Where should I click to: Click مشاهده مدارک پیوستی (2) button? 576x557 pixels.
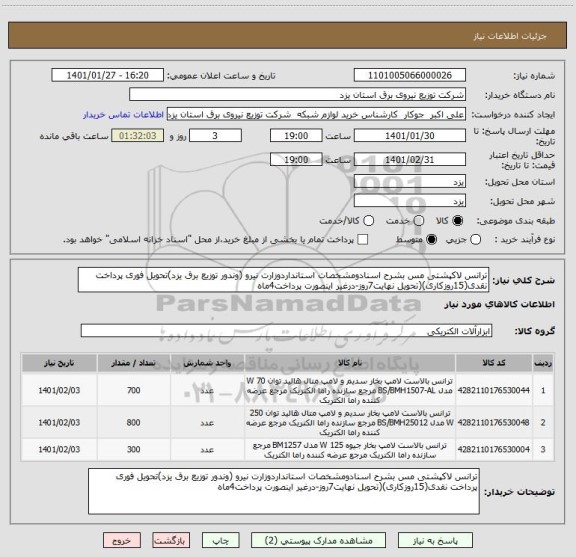pyautogui.click(x=318, y=540)
